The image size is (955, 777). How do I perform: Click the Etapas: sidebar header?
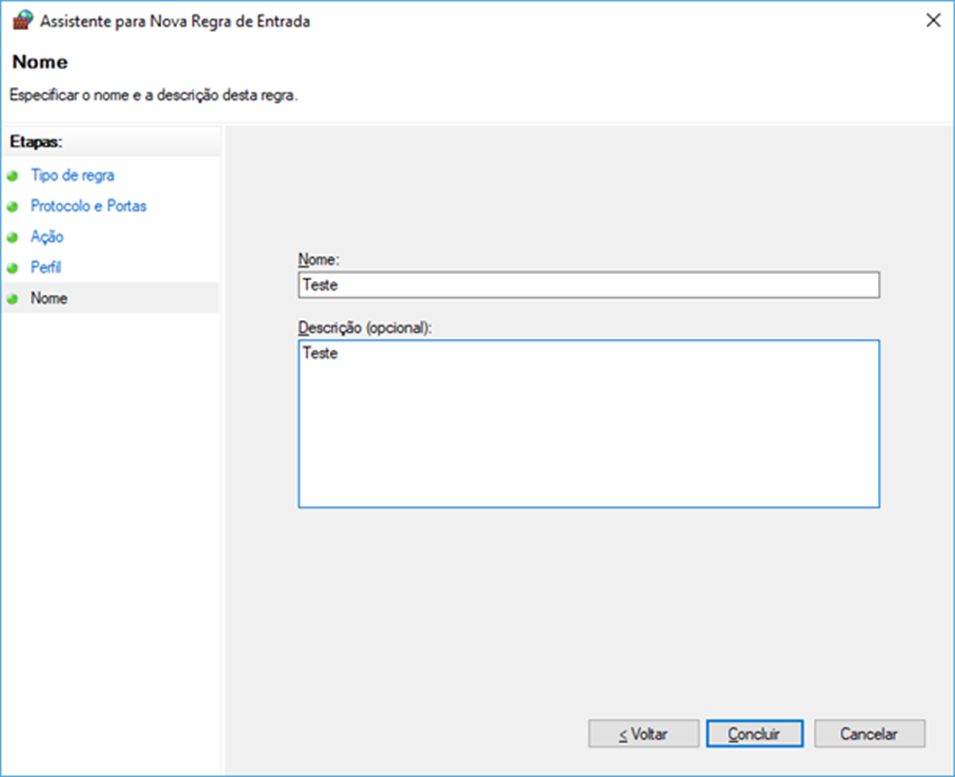[36, 142]
